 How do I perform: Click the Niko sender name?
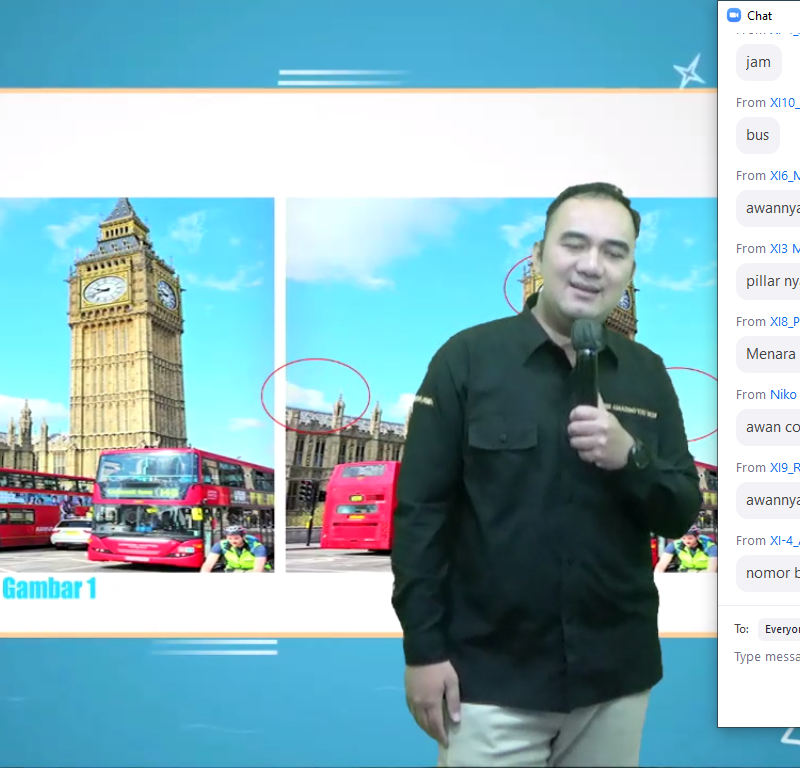tap(783, 394)
